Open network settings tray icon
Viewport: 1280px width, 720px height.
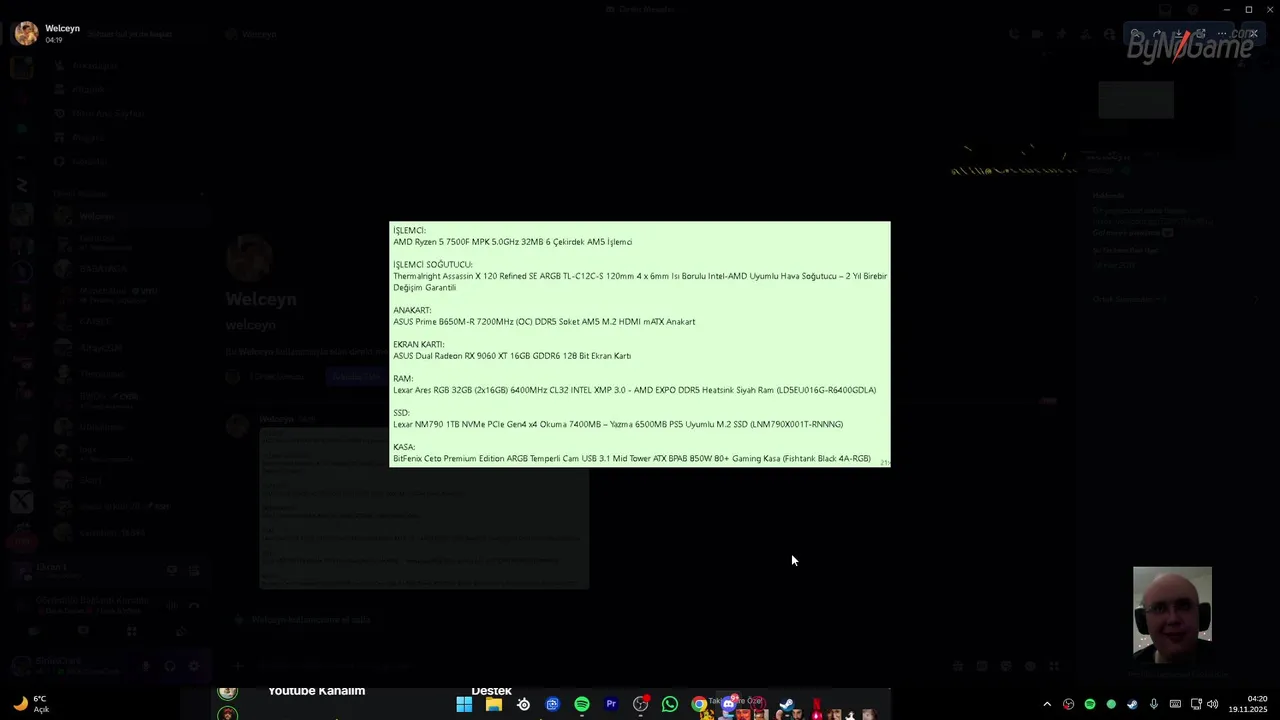1196,704
